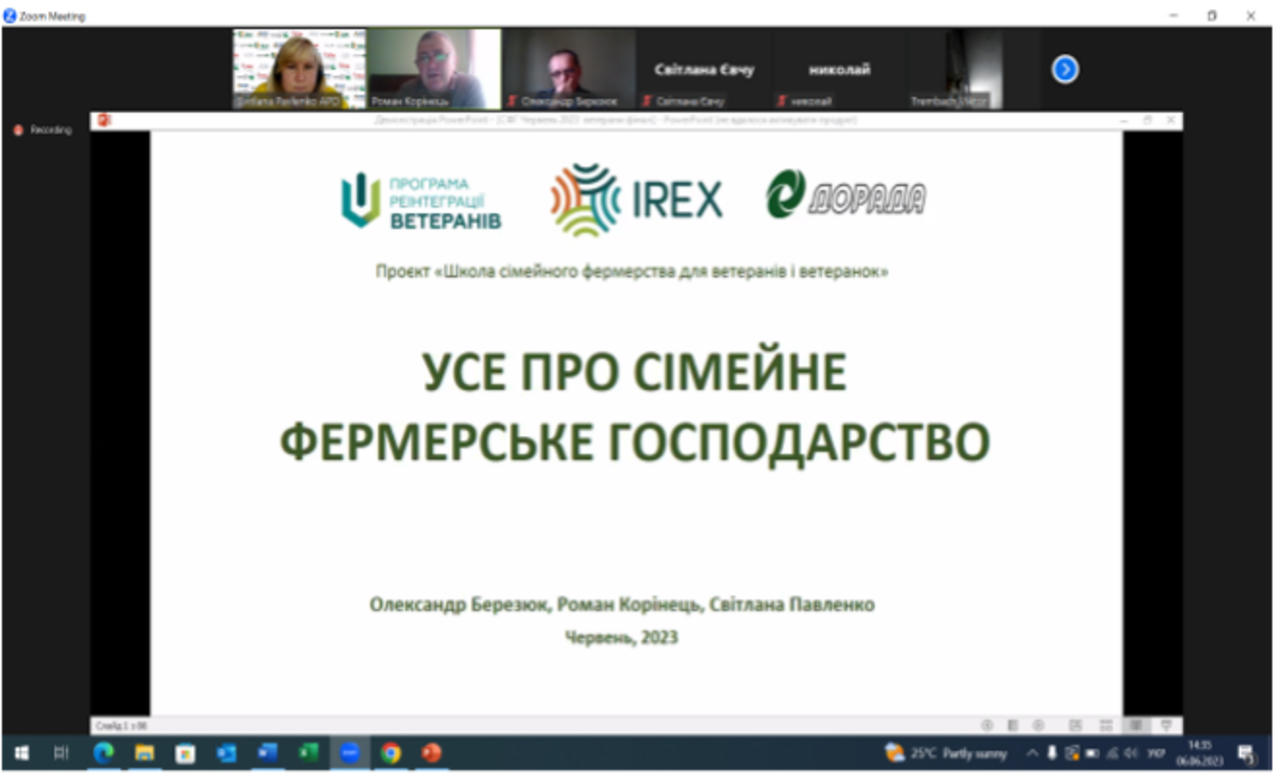Launch Microsoft Store taskbar icon

[x=185, y=753]
